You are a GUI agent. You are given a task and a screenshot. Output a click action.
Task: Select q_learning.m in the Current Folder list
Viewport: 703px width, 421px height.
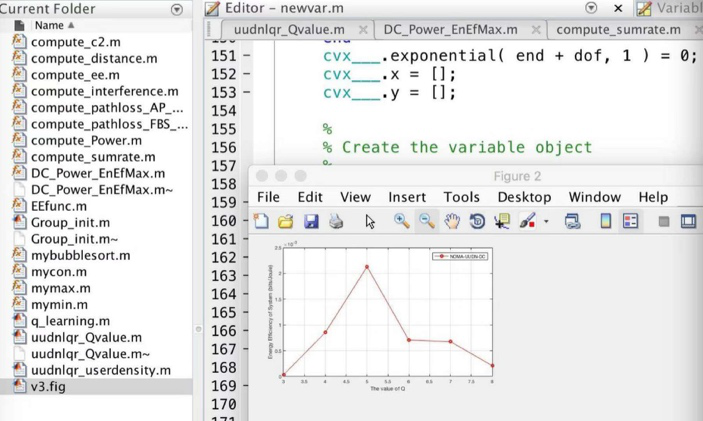pos(70,321)
